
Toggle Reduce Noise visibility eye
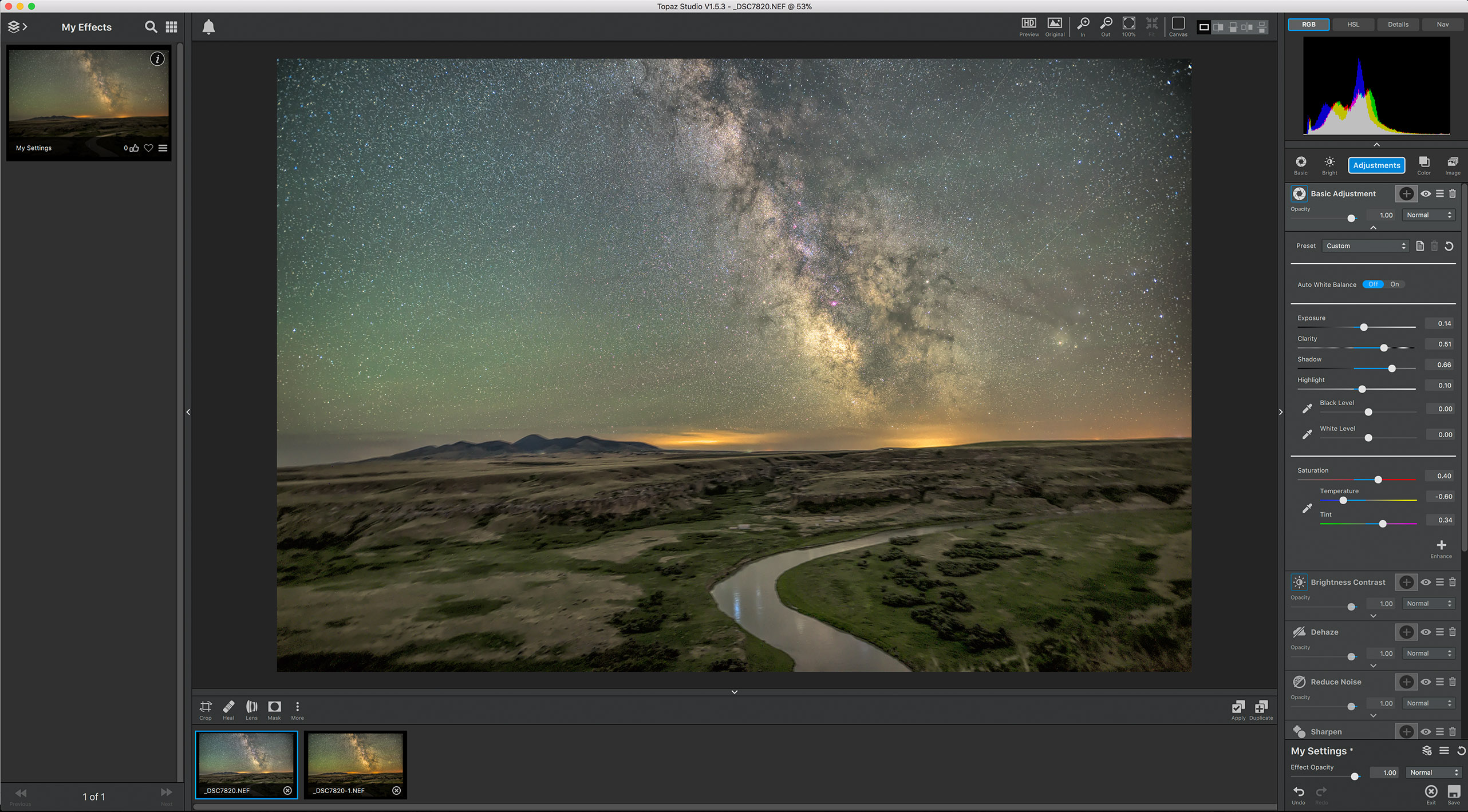[1426, 682]
